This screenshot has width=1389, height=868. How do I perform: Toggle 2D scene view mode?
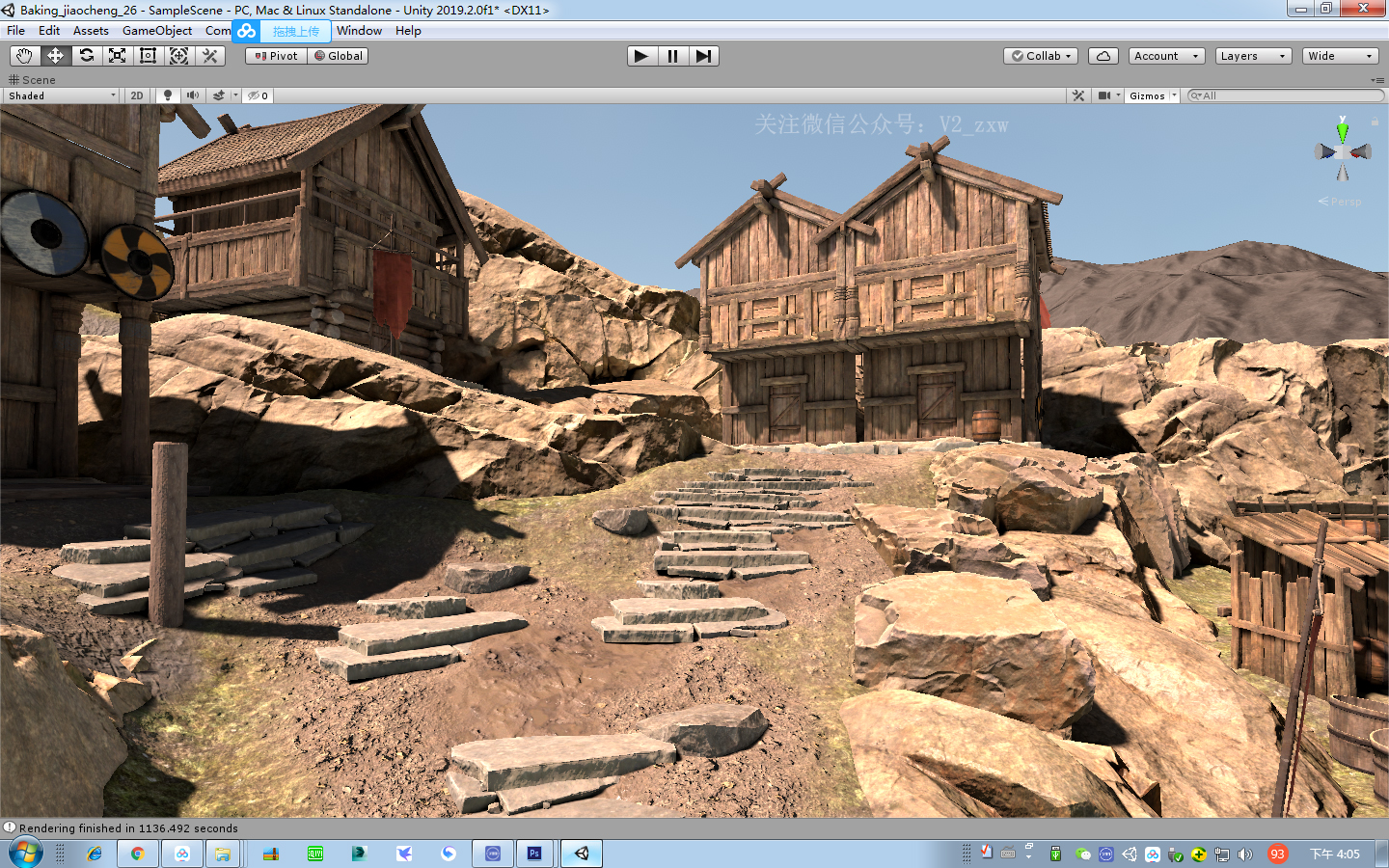click(137, 95)
